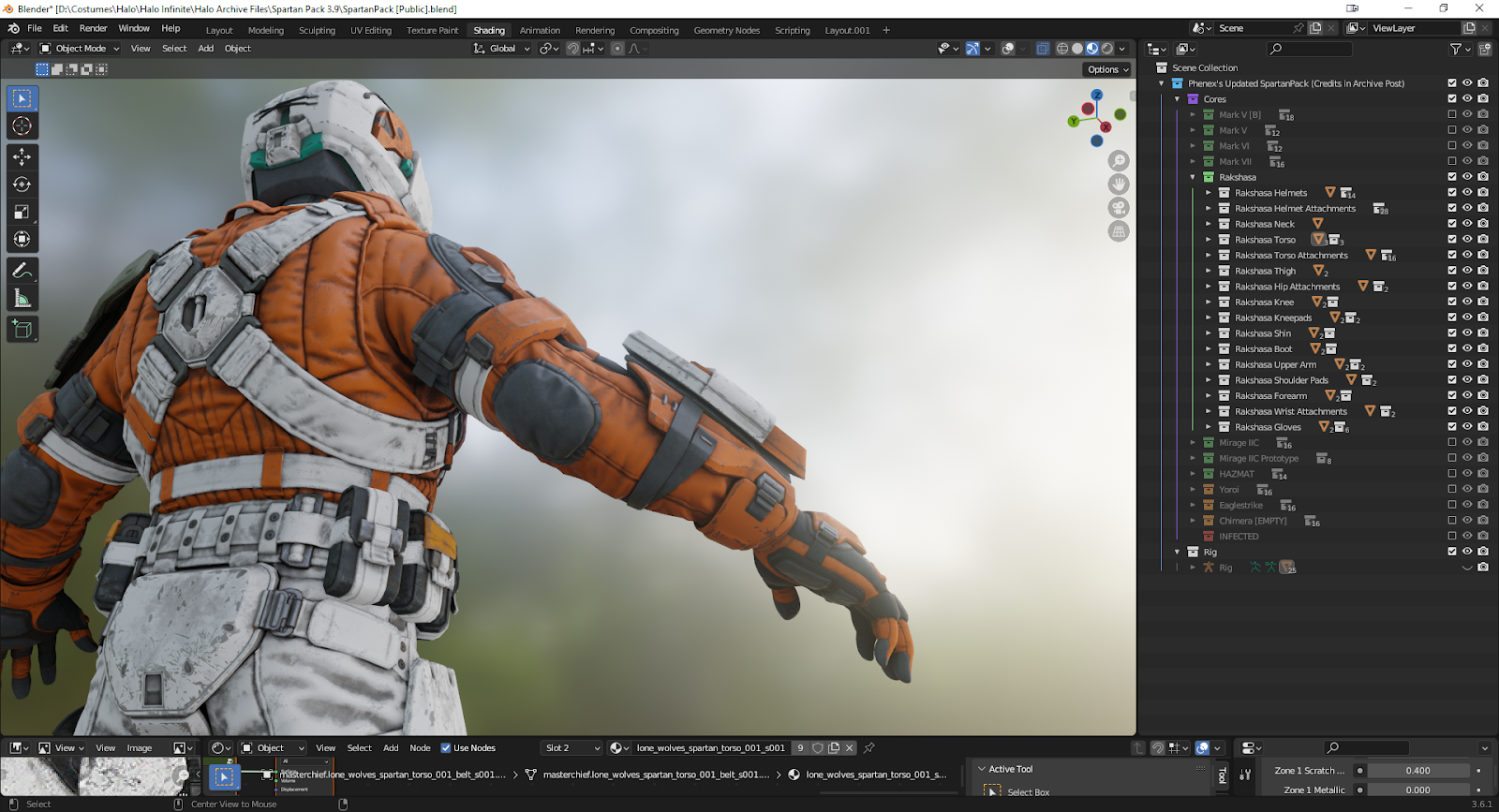Adjust the Zone 1 Metallic value slider
The width and height of the screenshot is (1499, 812).
(1418, 790)
